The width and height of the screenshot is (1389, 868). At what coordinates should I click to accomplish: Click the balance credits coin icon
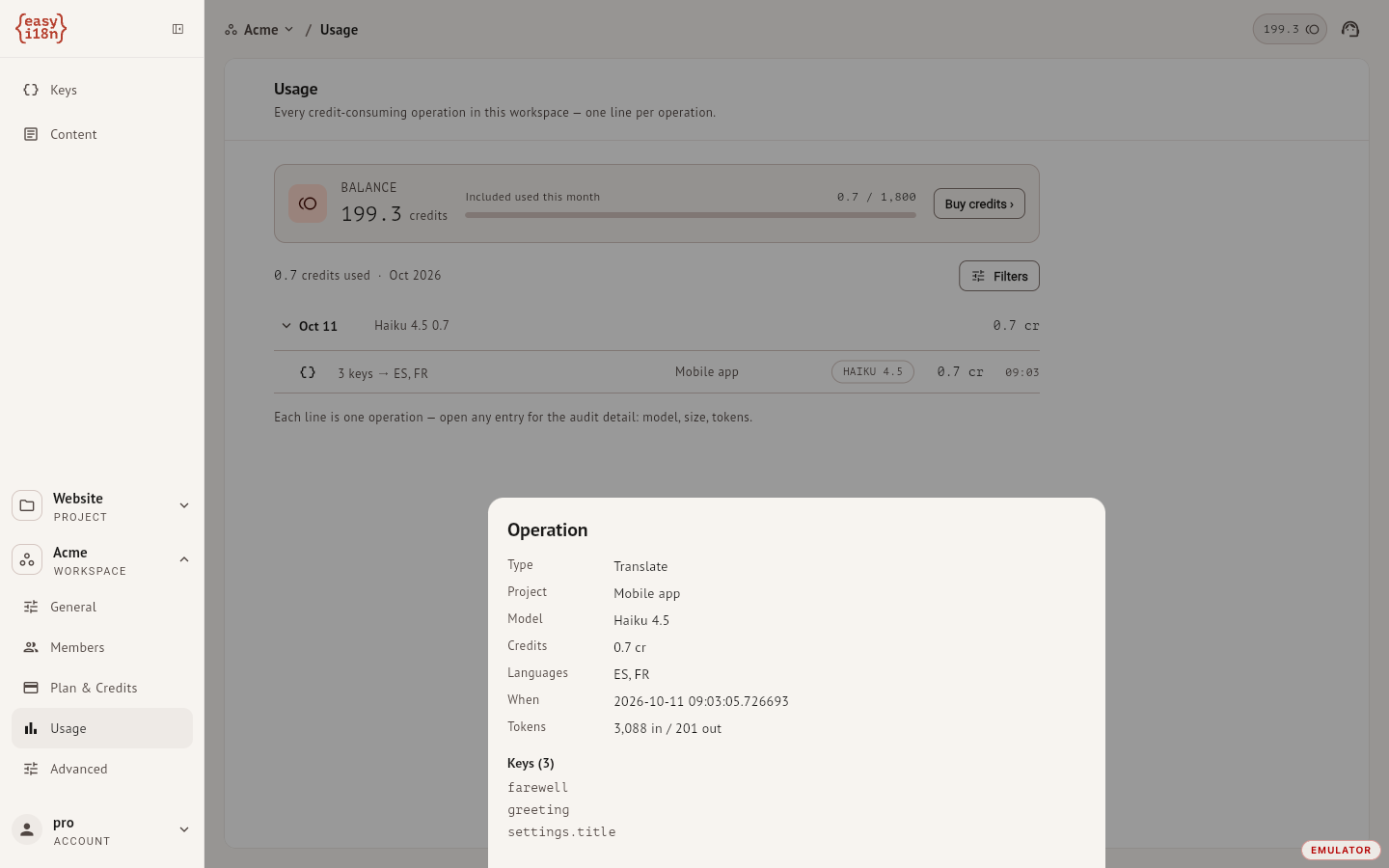click(308, 203)
